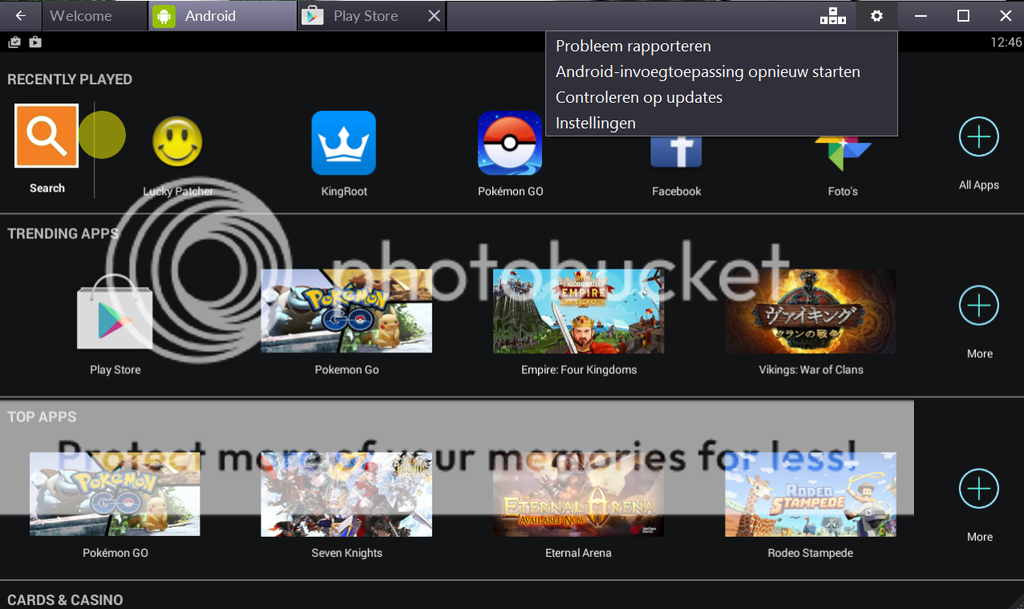The height and width of the screenshot is (609, 1024).
Task: Open the orange Search app icon
Action: coord(46,136)
